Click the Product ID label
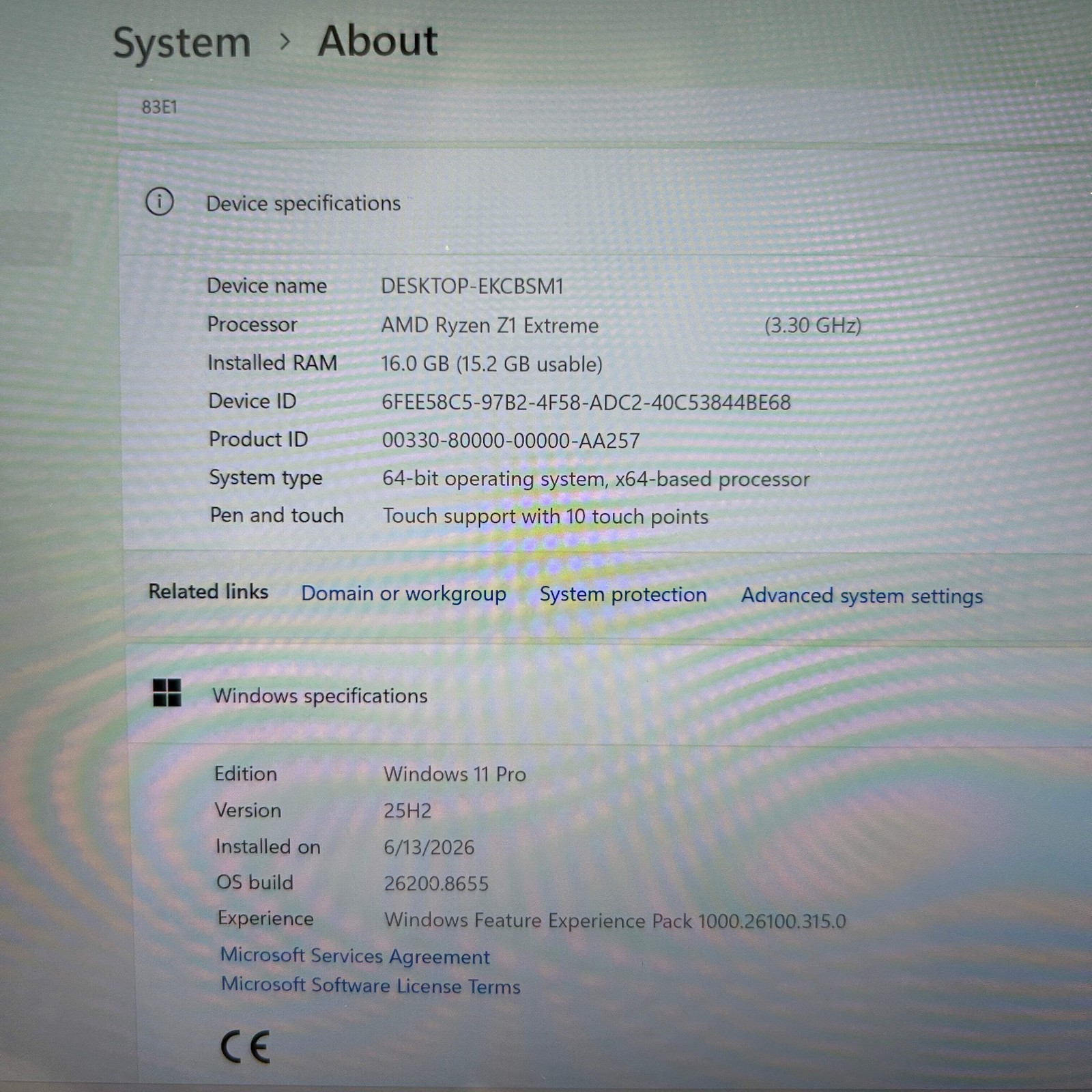 click(x=259, y=439)
